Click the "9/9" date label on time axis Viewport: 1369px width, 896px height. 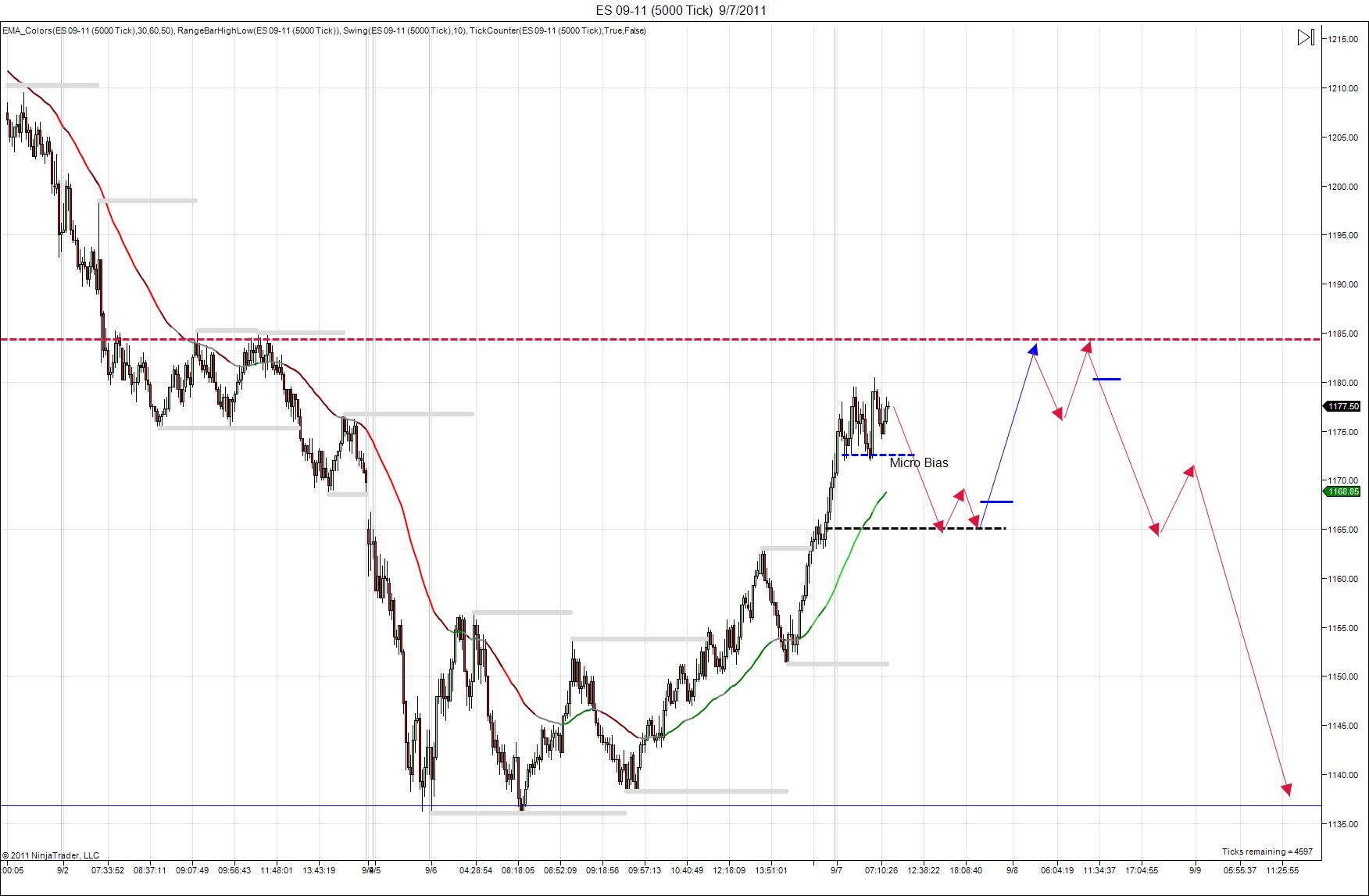click(x=1196, y=870)
